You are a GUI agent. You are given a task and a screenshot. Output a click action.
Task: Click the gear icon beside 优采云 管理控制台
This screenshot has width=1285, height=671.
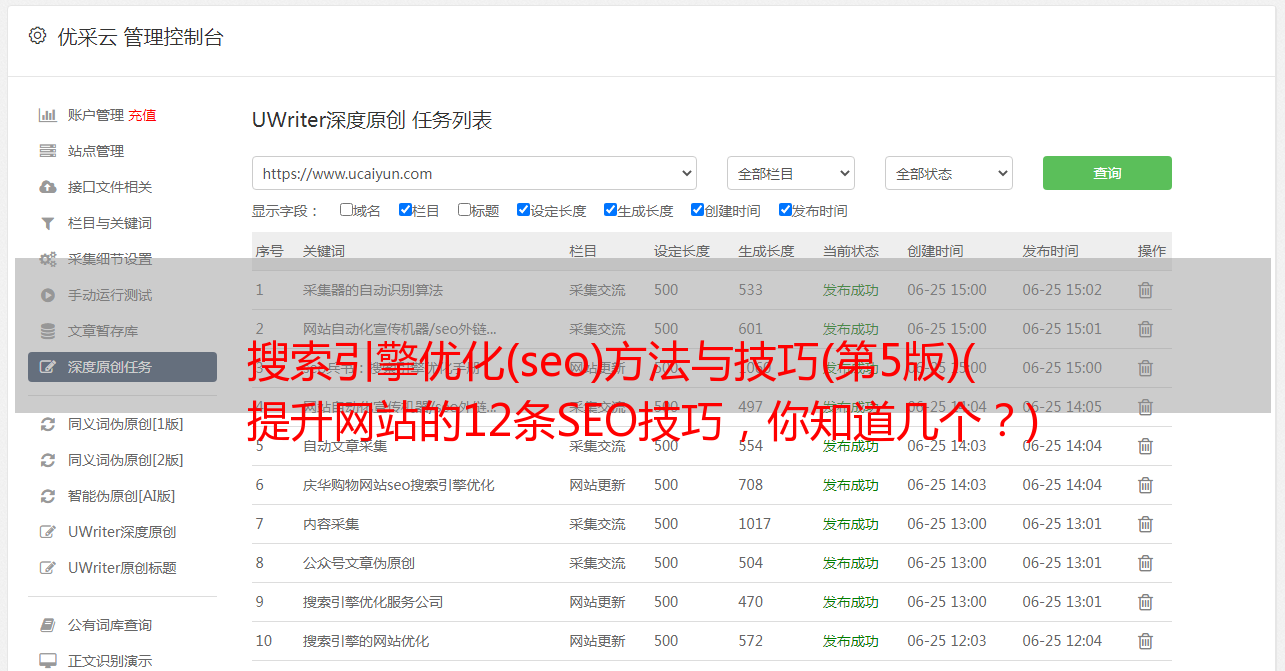point(37,36)
